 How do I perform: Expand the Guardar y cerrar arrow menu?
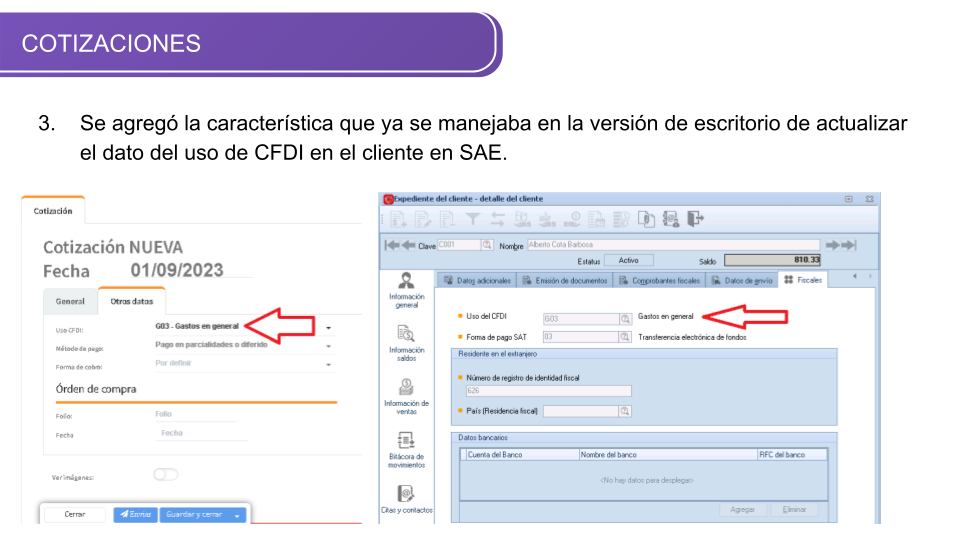pos(237,515)
